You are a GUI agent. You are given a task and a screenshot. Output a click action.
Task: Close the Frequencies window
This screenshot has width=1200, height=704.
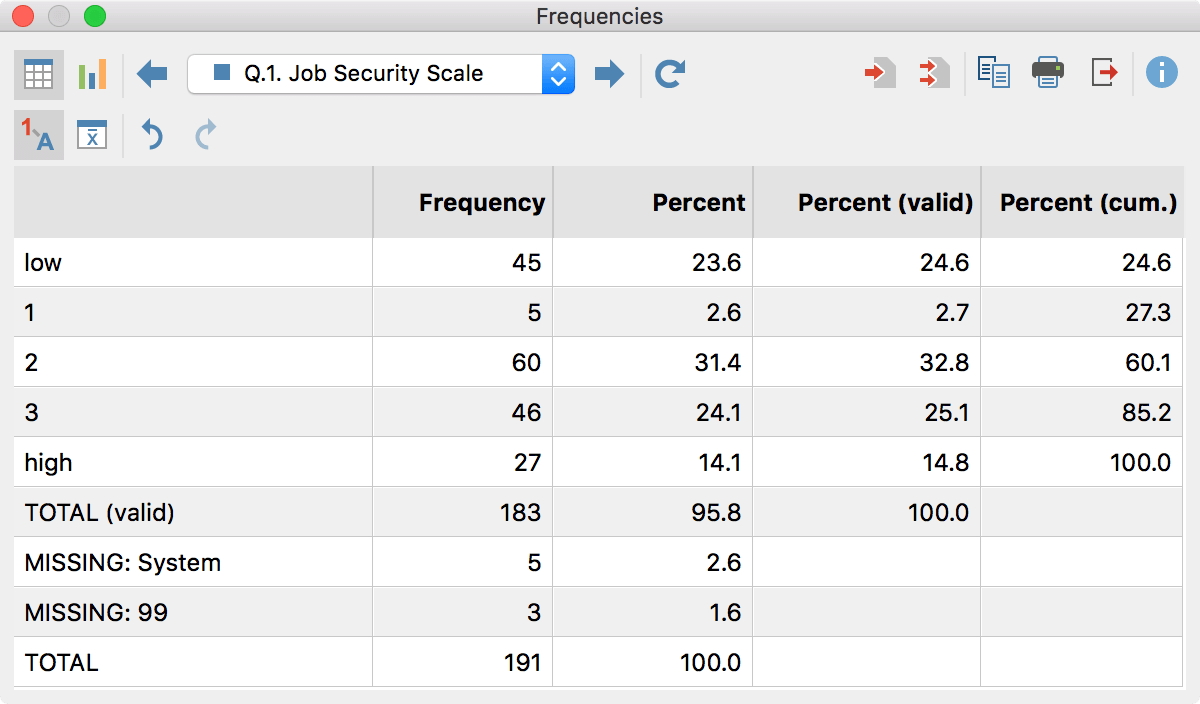21,16
